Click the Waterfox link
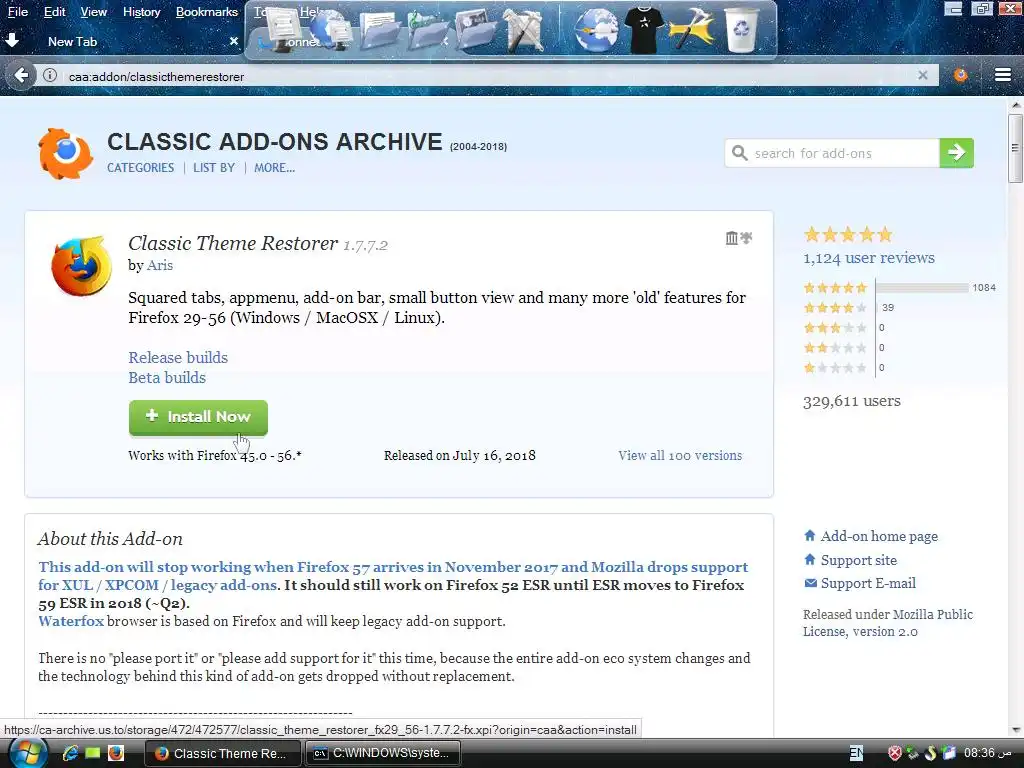 coord(71,621)
